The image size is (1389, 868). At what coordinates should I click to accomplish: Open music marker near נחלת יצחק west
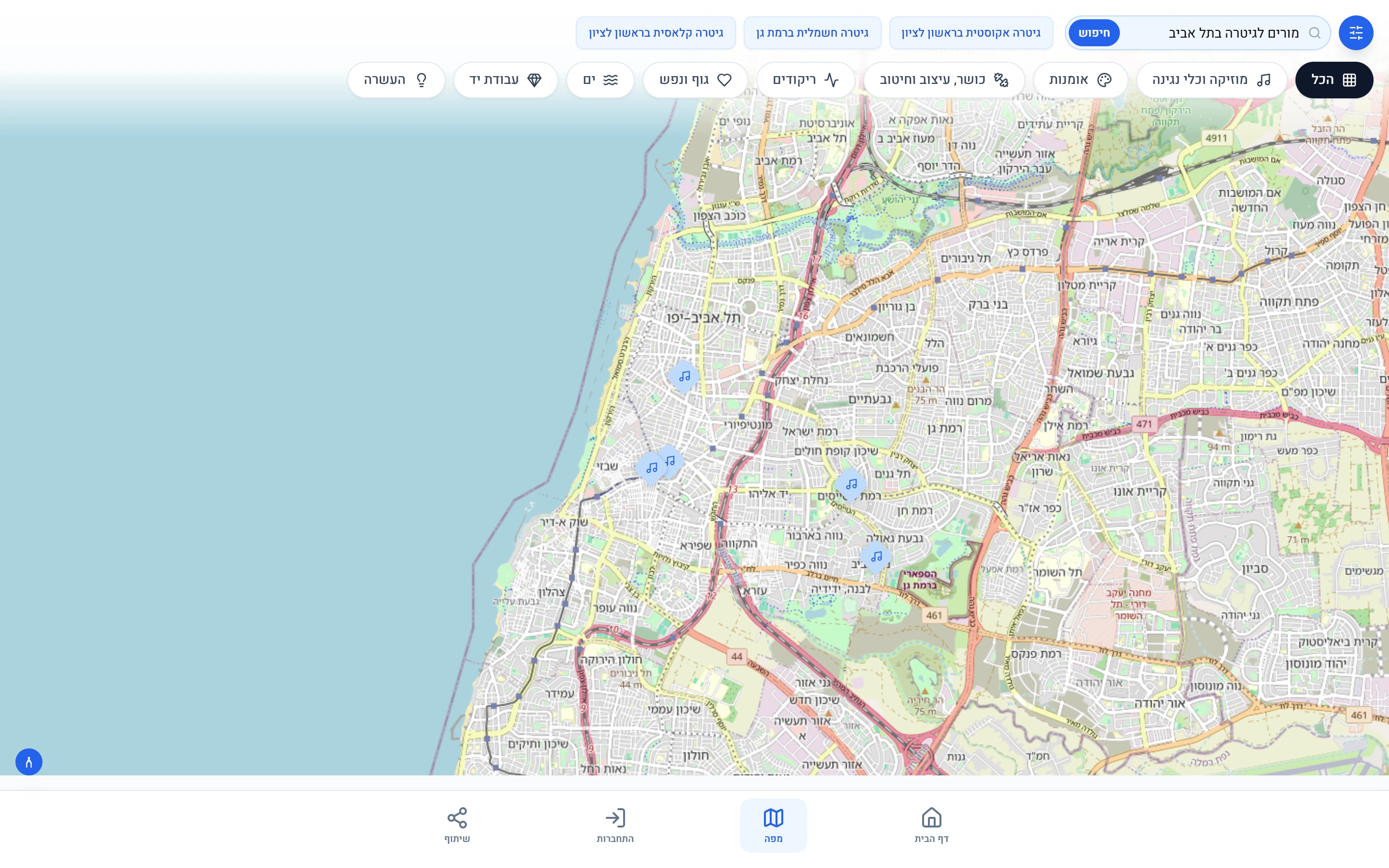(684, 377)
